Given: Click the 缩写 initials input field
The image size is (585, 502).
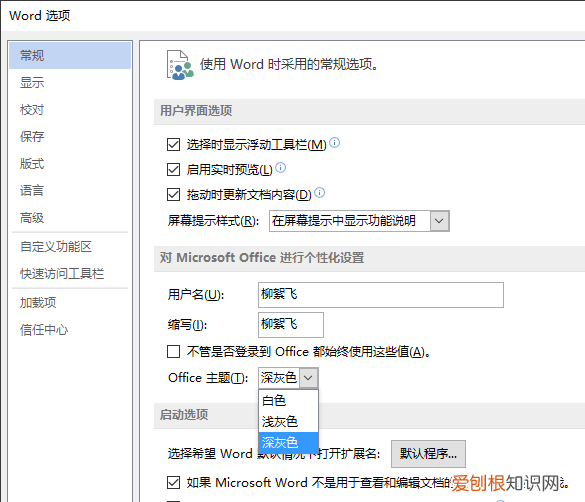Looking at the screenshot, I should tap(291, 325).
